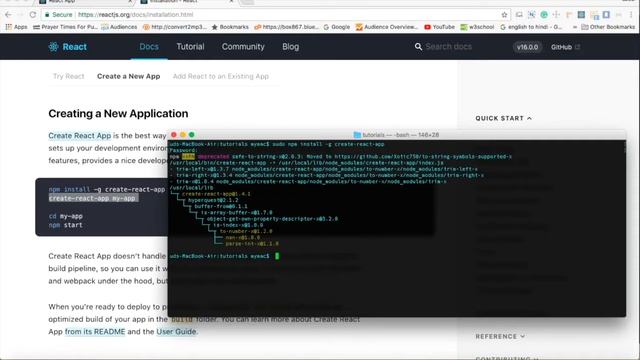Viewport: 640px width, 360px height.
Task: Open Chrome three-dot menu
Action: click(632, 15)
